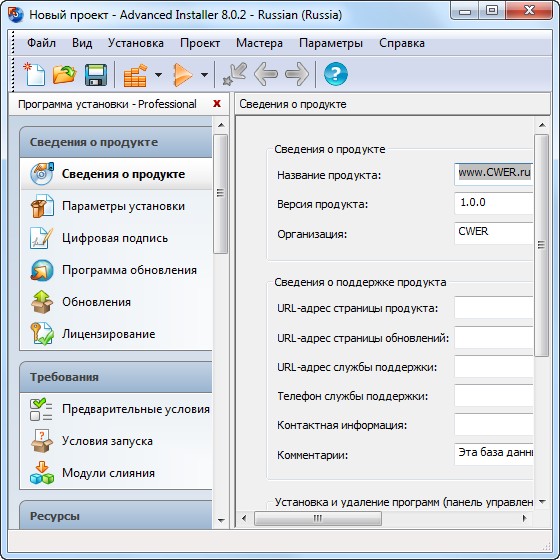Click the Версия продукта field

494,204
